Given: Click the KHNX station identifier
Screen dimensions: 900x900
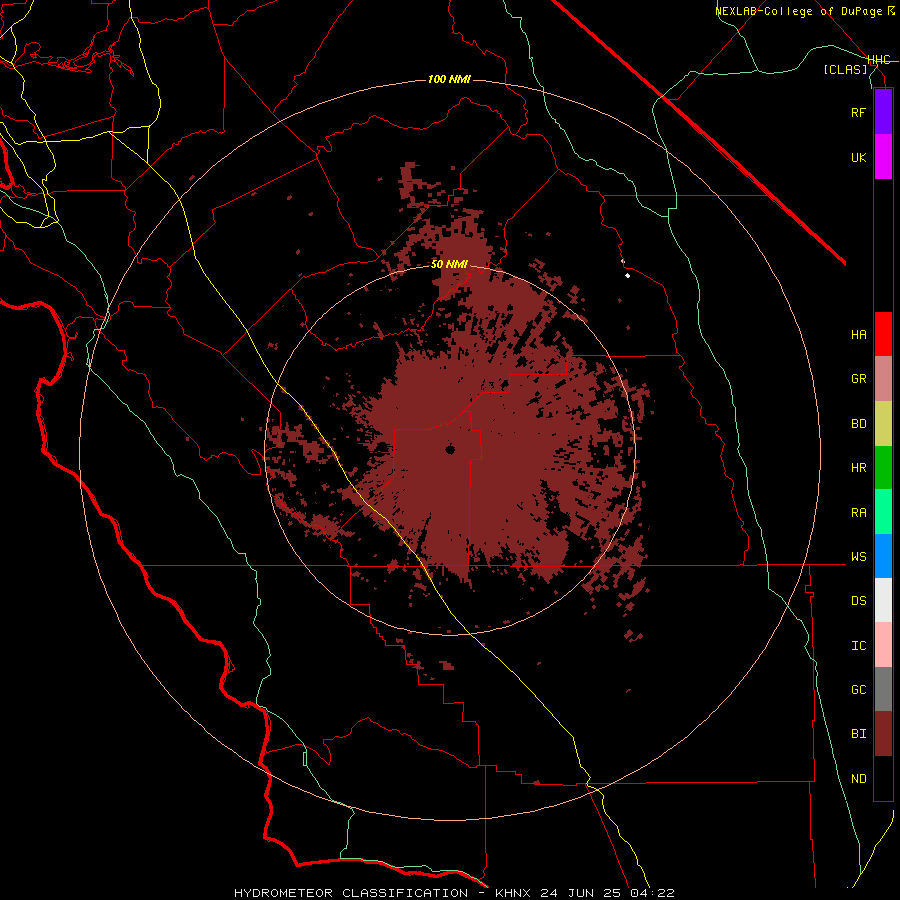Looking at the screenshot, I should pos(514,893).
